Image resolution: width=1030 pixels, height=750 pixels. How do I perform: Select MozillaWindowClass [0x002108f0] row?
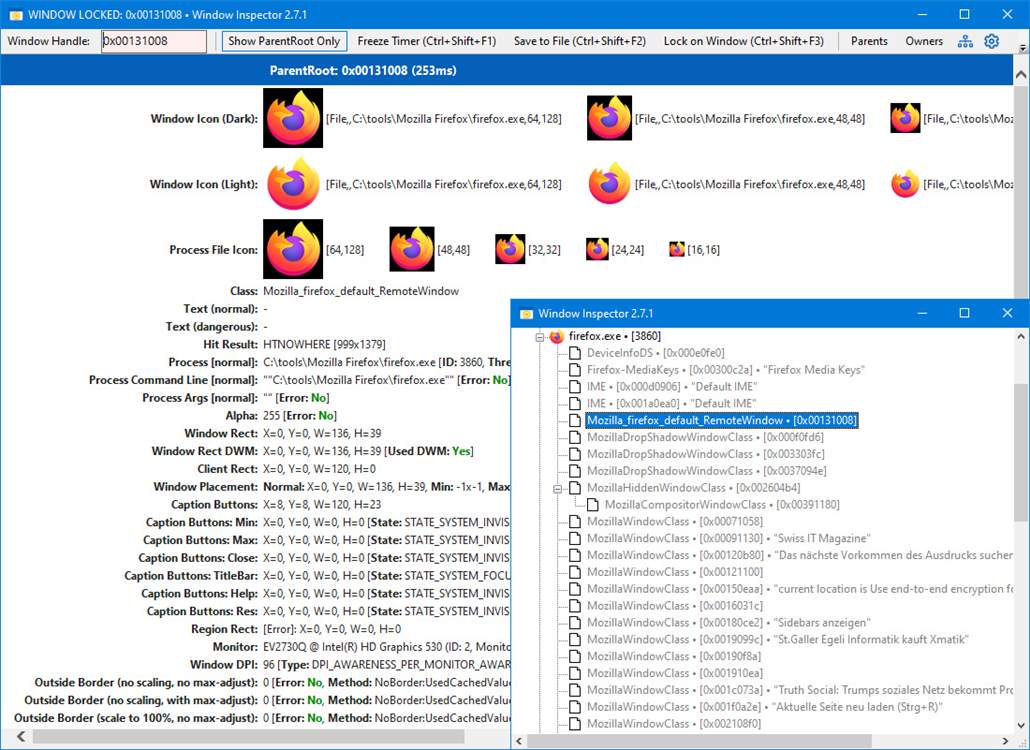click(674, 724)
